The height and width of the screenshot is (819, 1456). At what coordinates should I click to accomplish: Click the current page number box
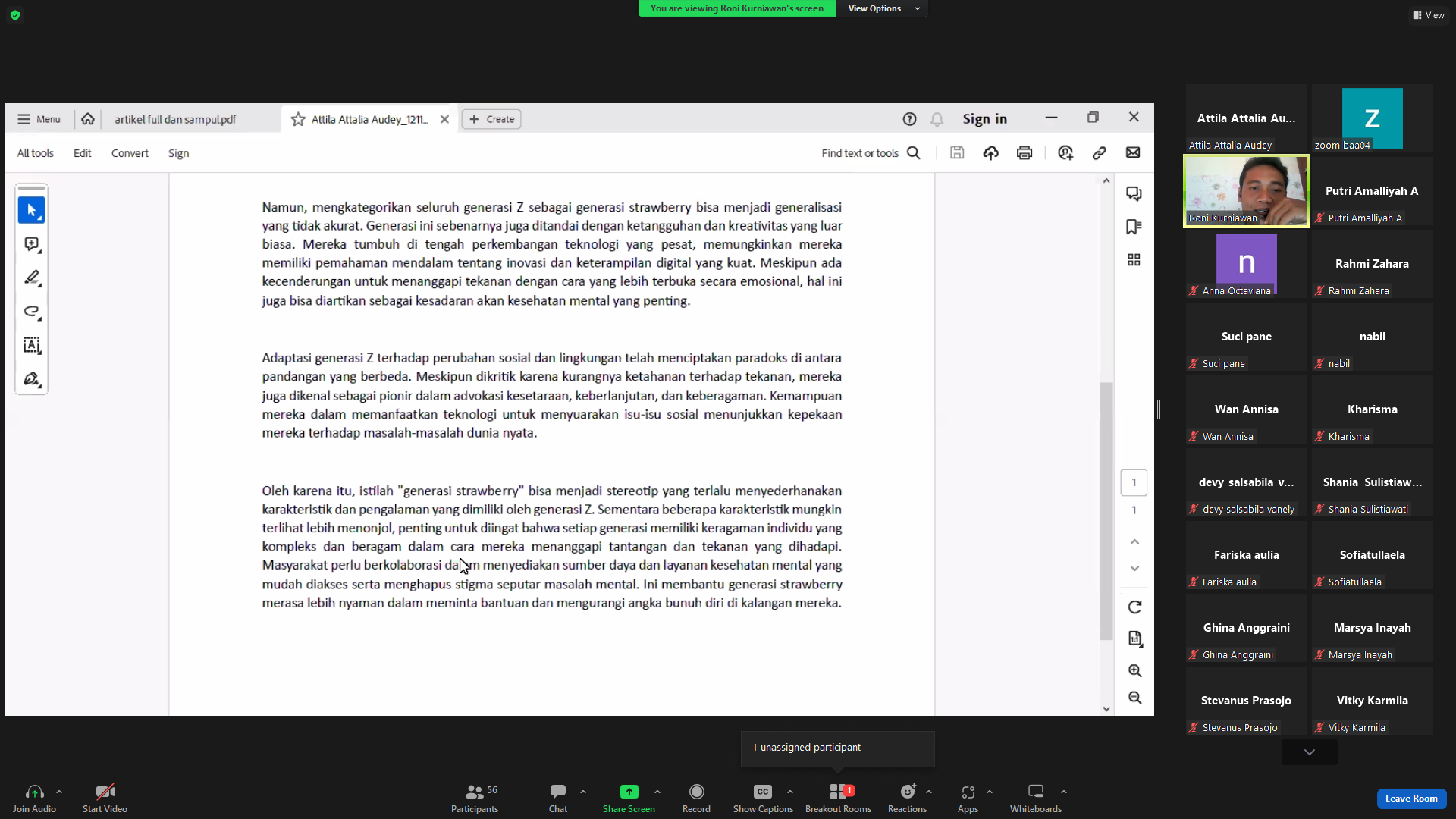(1134, 482)
